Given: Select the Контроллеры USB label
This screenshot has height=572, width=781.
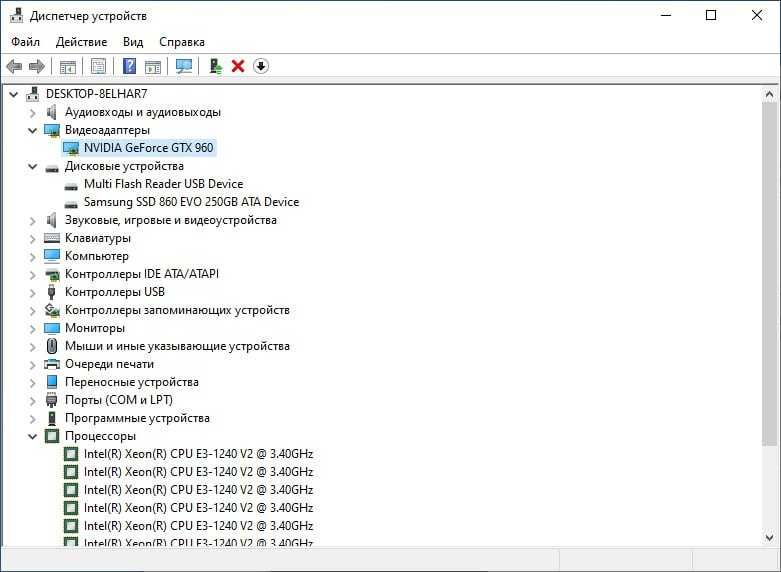Looking at the screenshot, I should tap(115, 291).
